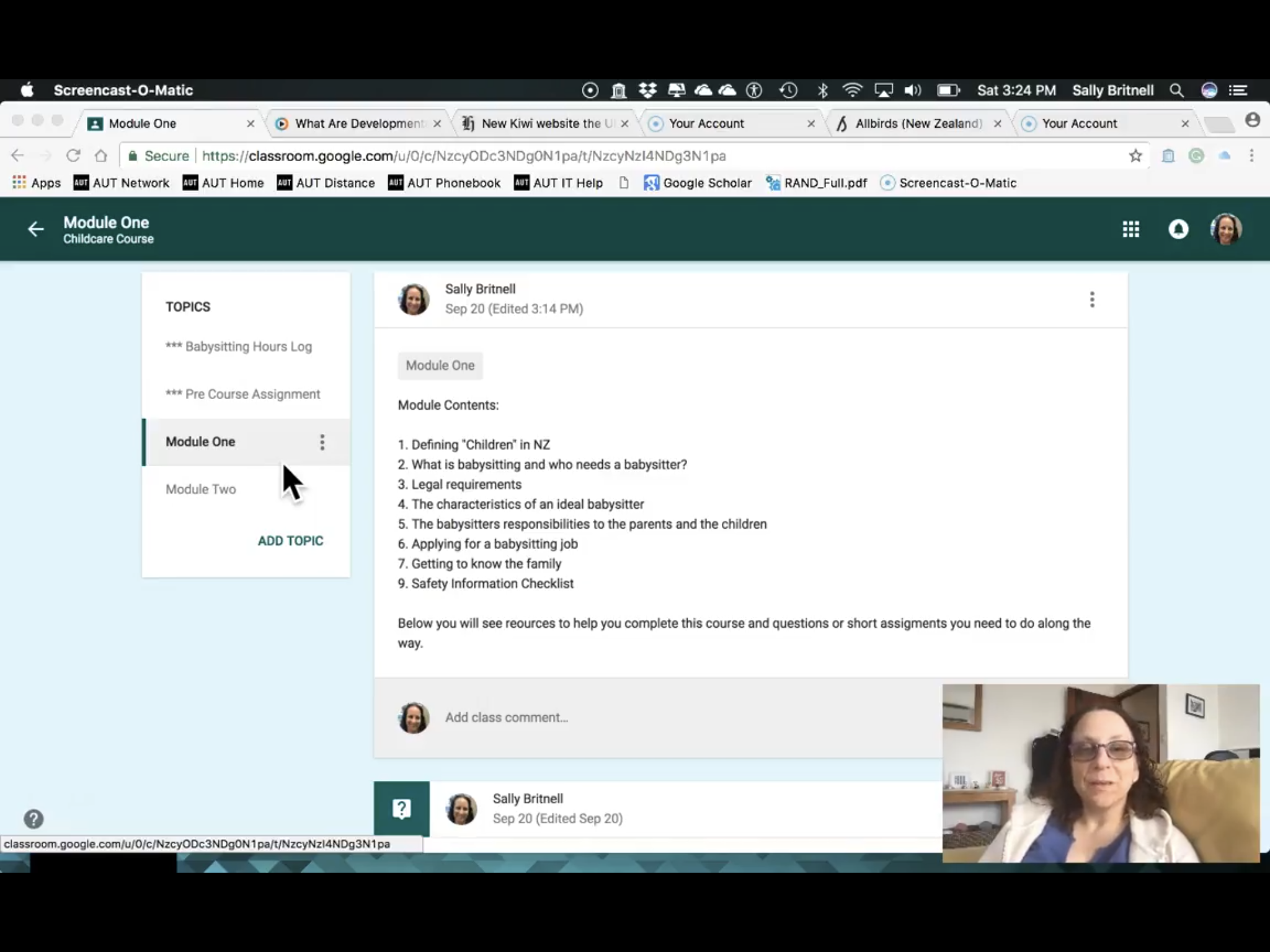Click the Add class comment field
The image size is (1270, 952).
pos(506,717)
